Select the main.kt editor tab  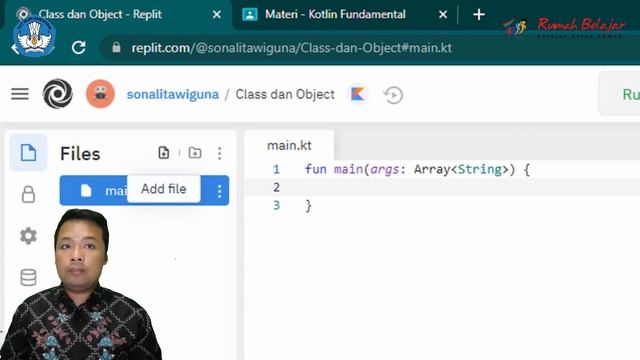pos(289,145)
